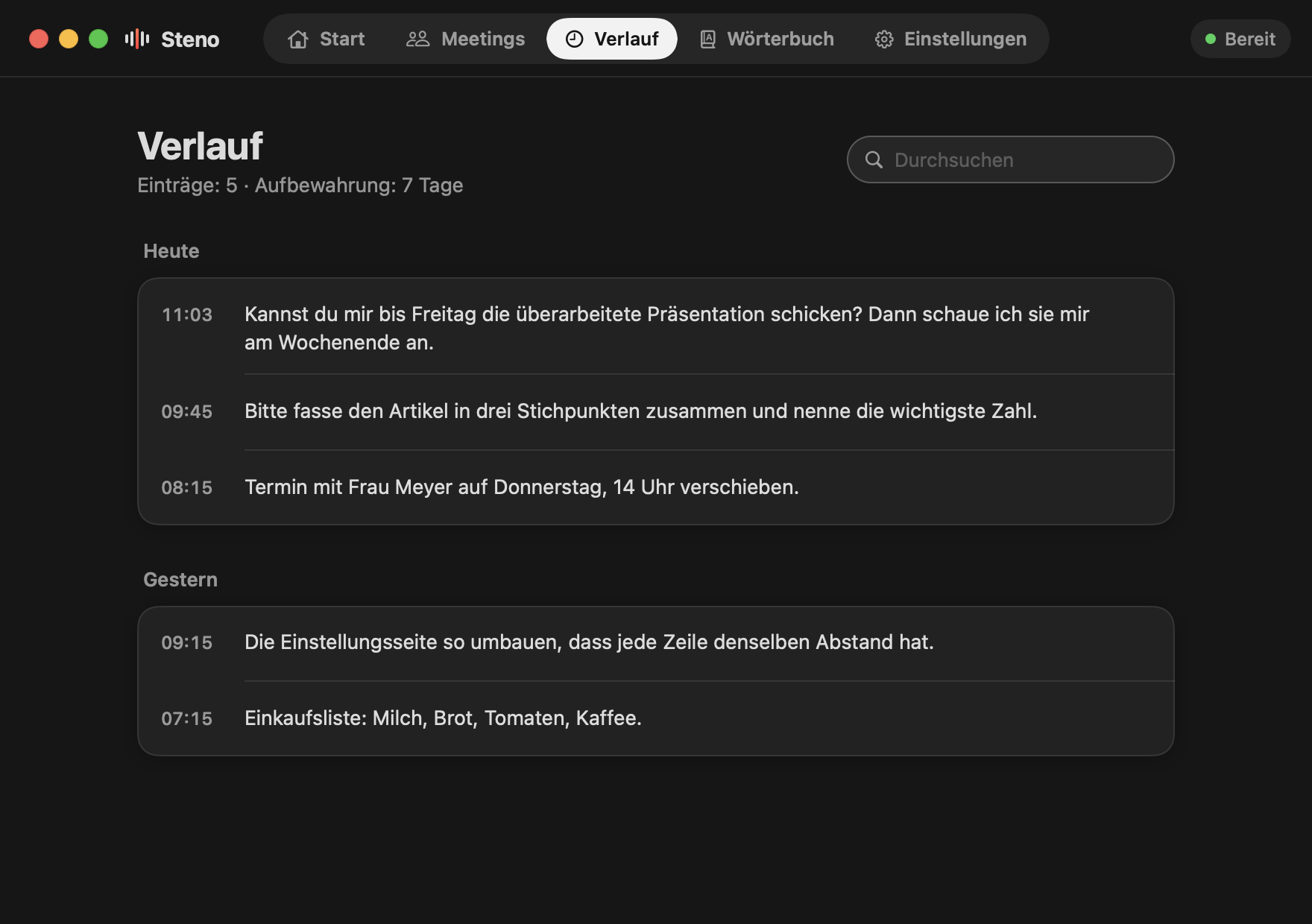This screenshot has height=924, width=1312.
Task: Click the green status dot beside Bereit
Action: click(1211, 39)
